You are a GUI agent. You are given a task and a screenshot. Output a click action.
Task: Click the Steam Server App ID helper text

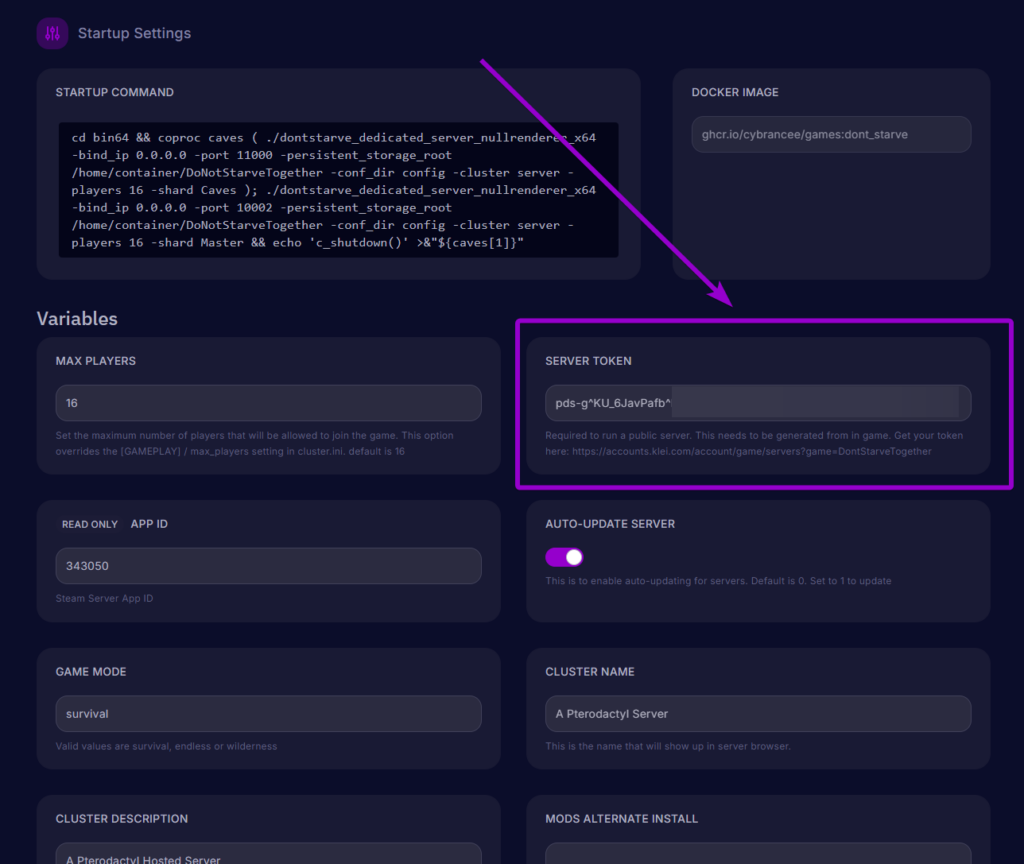pos(104,598)
